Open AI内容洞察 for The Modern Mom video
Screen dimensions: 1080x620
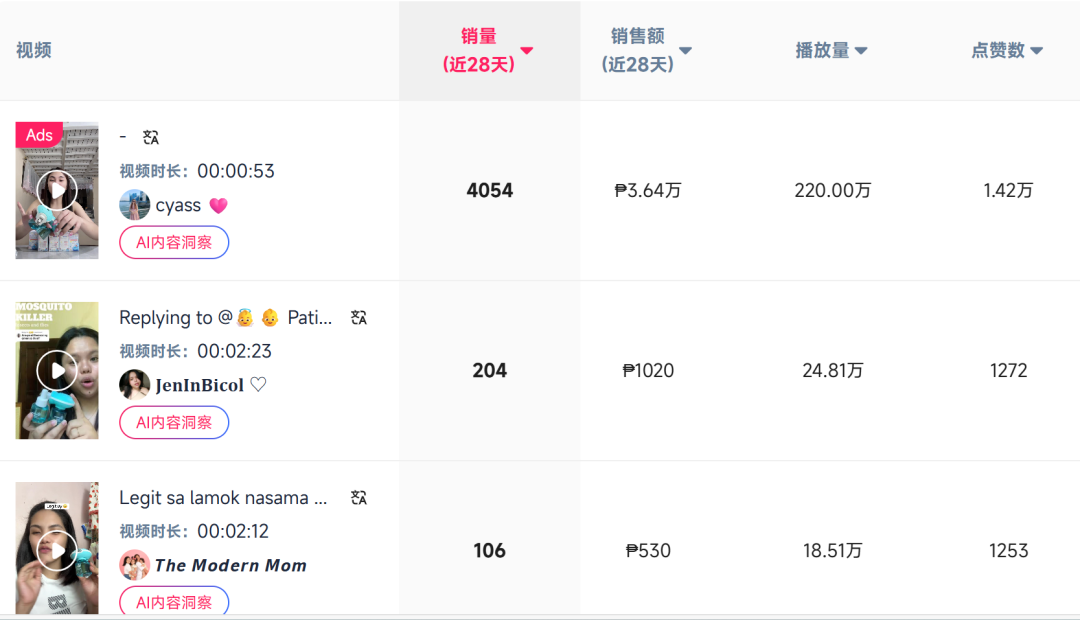tap(174, 602)
